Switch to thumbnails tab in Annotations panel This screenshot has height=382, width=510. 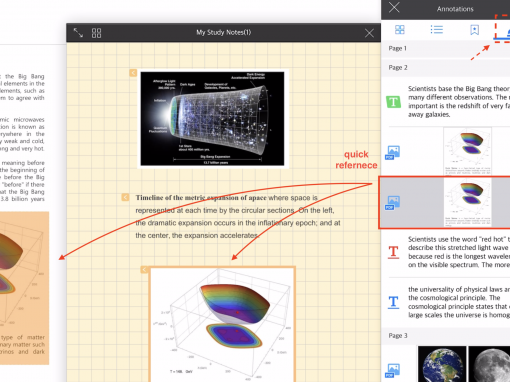coord(400,30)
